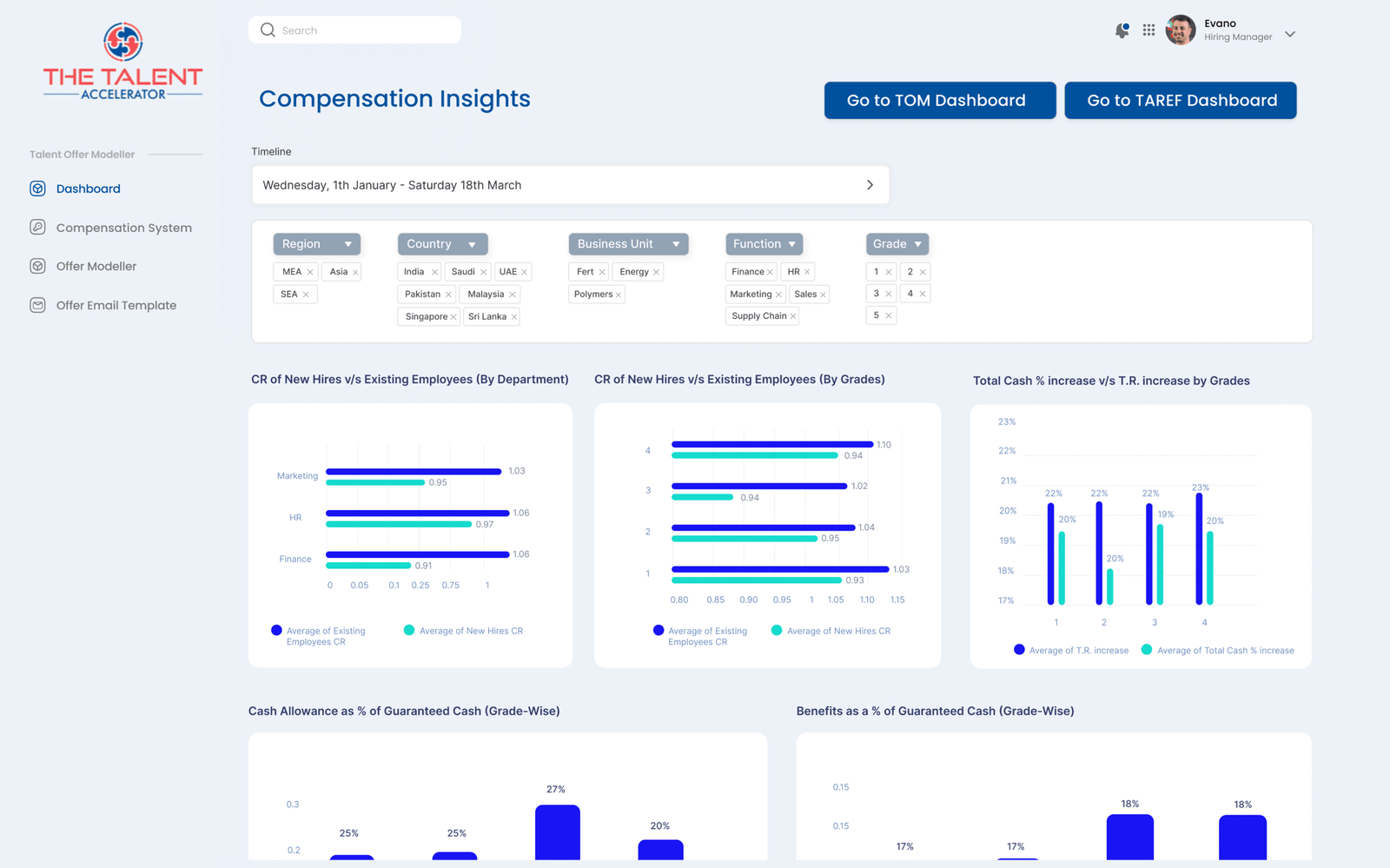This screenshot has height=868, width=1390.
Task: Open the Business Unit dropdown
Action: 628,244
